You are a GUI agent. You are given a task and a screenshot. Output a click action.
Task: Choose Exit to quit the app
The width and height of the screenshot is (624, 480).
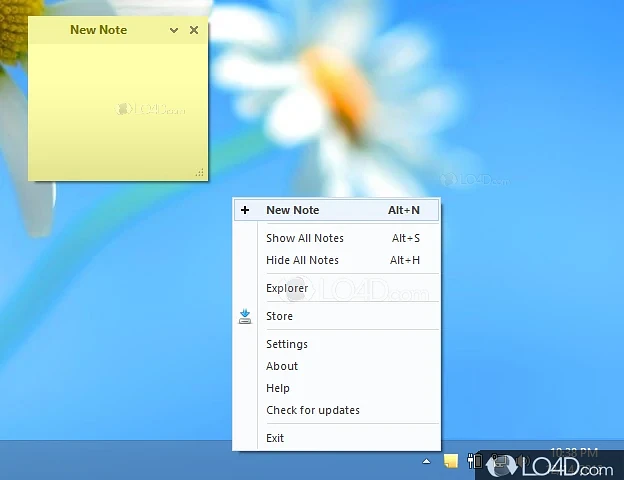click(x=275, y=438)
